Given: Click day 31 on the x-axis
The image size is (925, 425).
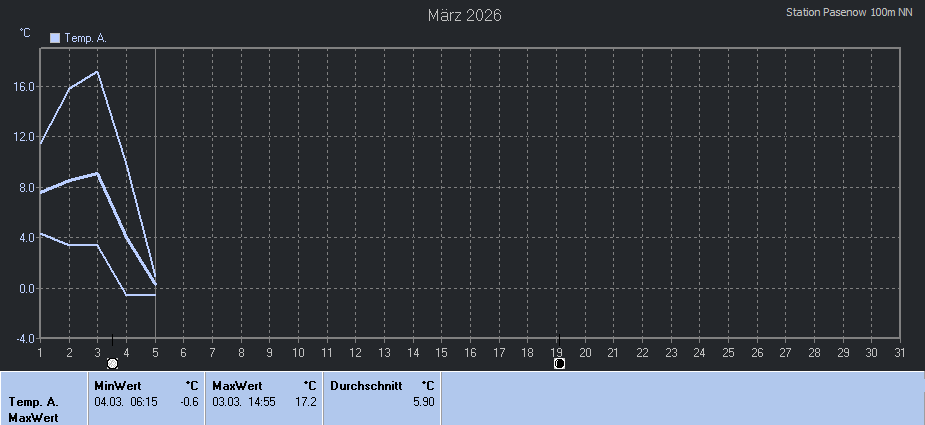Looking at the screenshot, I should click(900, 352).
